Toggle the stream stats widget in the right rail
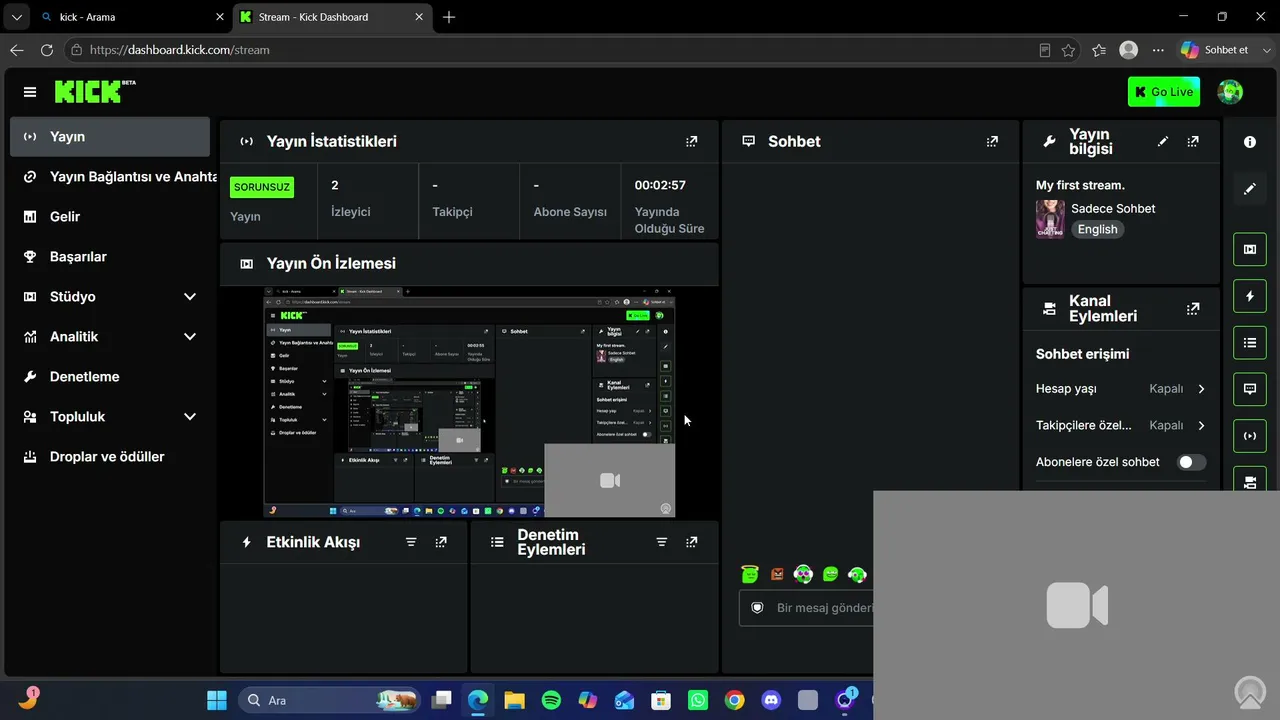The width and height of the screenshot is (1280, 720). pos(1250,436)
